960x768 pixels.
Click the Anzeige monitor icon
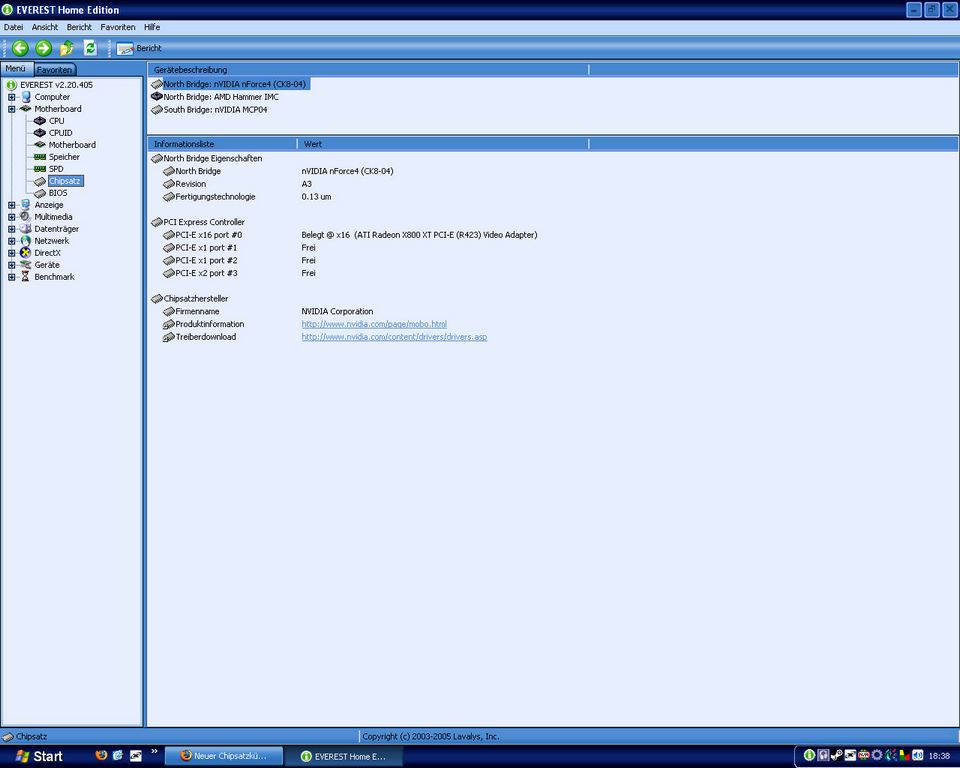(26, 205)
